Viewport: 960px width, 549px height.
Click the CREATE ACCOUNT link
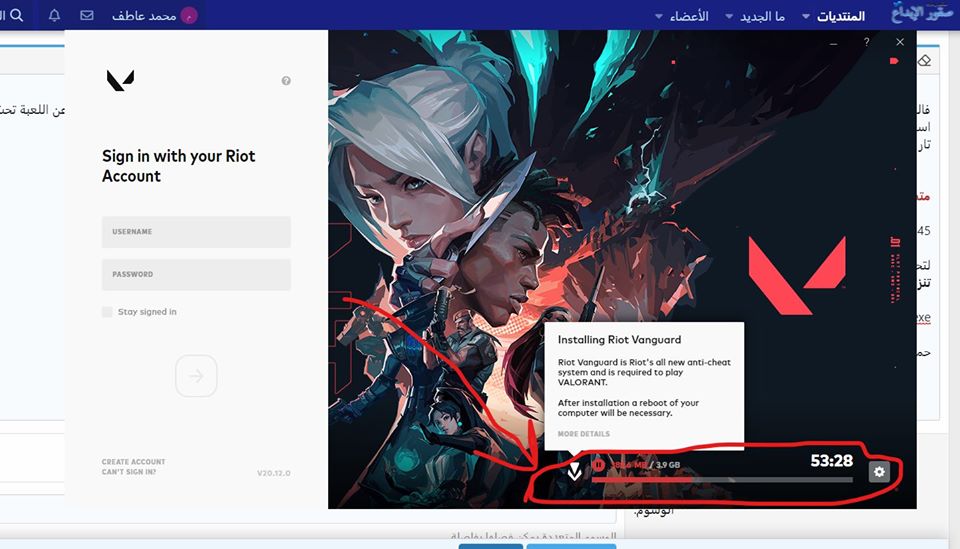(133, 462)
